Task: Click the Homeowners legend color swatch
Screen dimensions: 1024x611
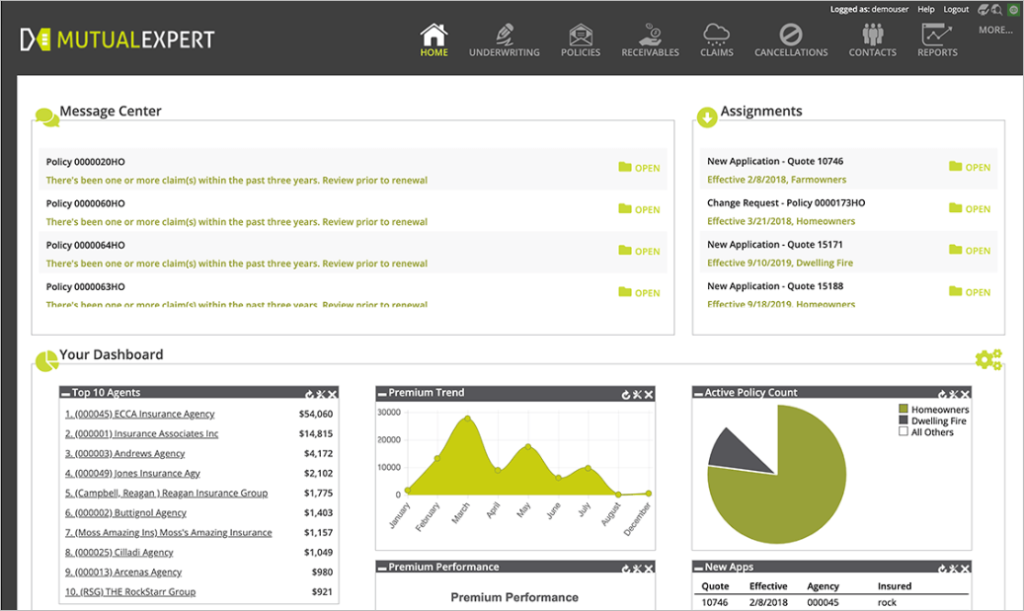Action: (x=903, y=410)
